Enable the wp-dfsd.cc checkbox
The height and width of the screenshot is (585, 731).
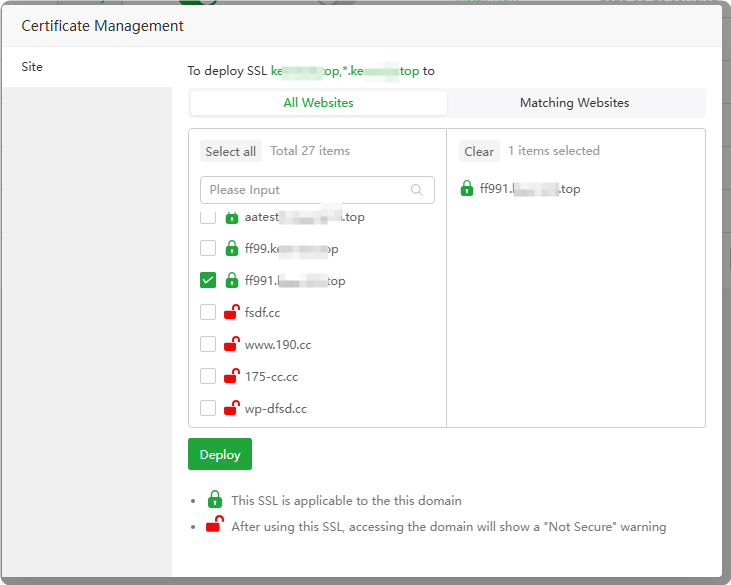tap(208, 408)
